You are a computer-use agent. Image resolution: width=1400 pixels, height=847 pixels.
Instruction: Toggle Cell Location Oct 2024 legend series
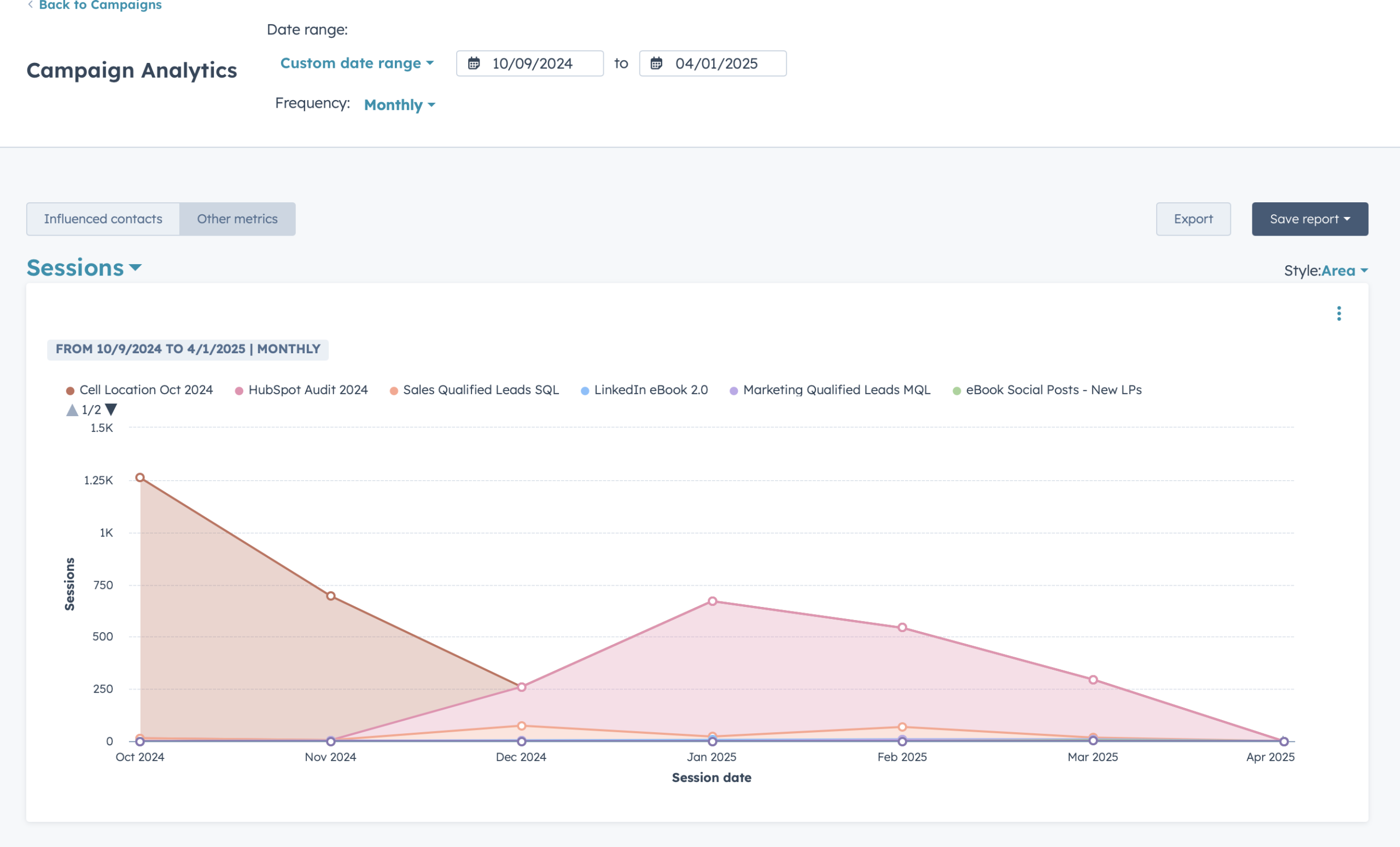145,390
